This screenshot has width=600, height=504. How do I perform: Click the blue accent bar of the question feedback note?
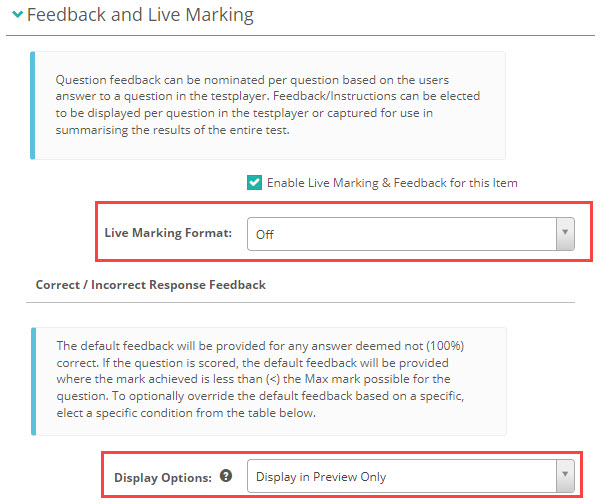click(34, 105)
